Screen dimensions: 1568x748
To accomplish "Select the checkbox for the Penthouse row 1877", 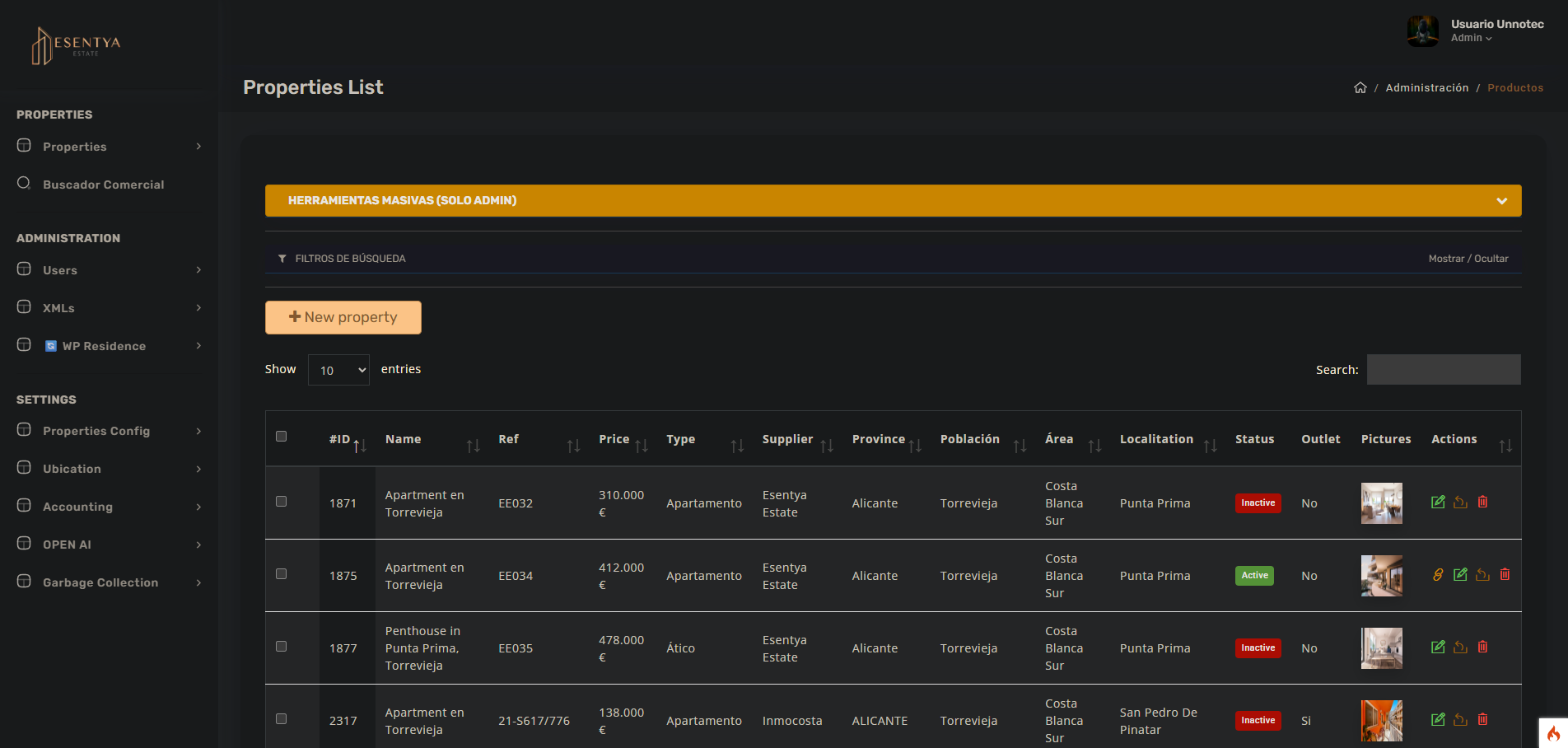I will pyautogui.click(x=282, y=647).
